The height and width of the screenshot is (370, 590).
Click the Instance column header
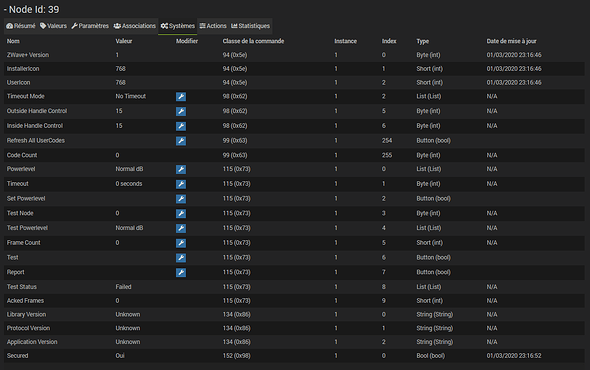pos(345,41)
